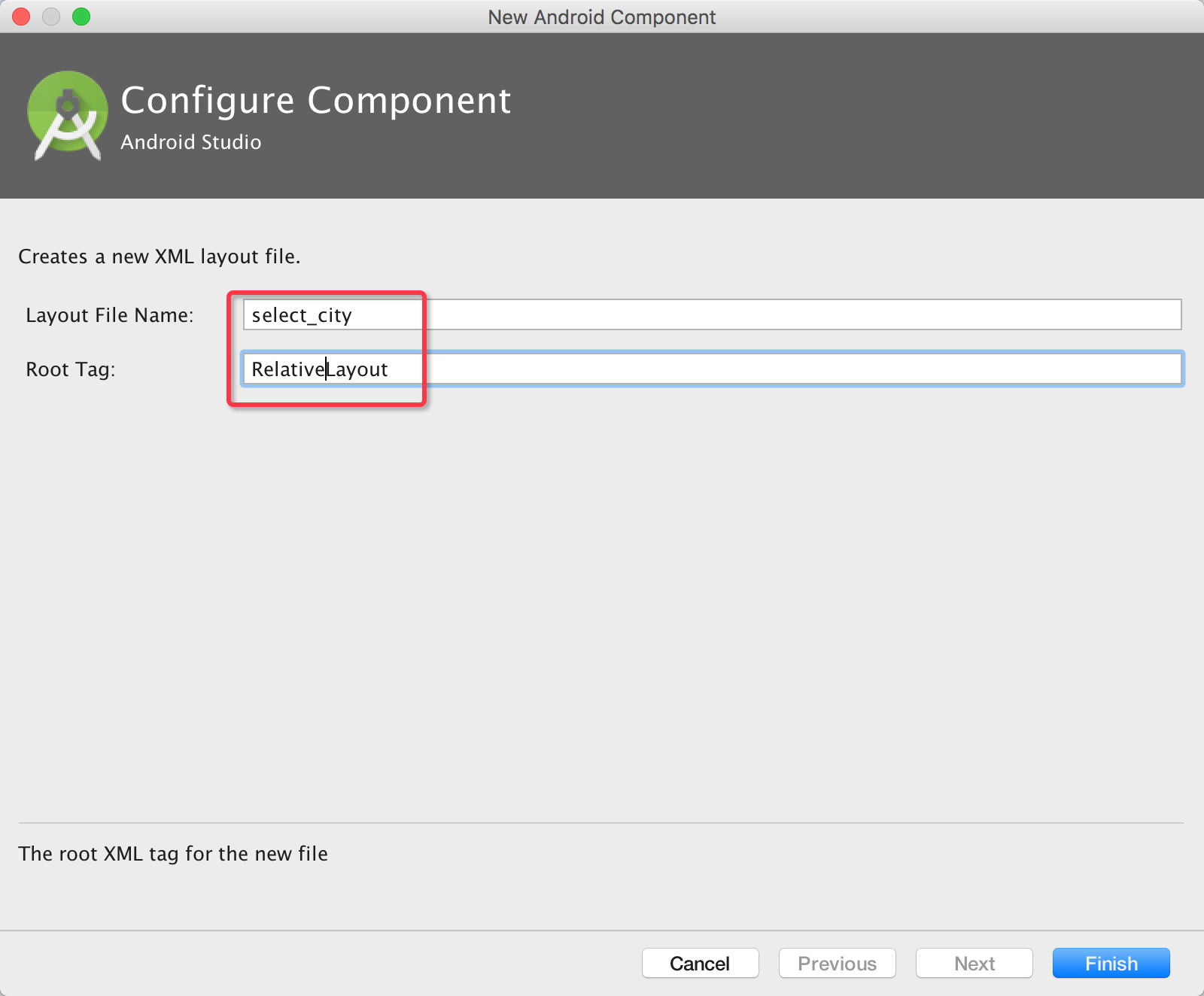Click the Finish button
Image resolution: width=1204 pixels, height=996 pixels.
click(x=1111, y=963)
